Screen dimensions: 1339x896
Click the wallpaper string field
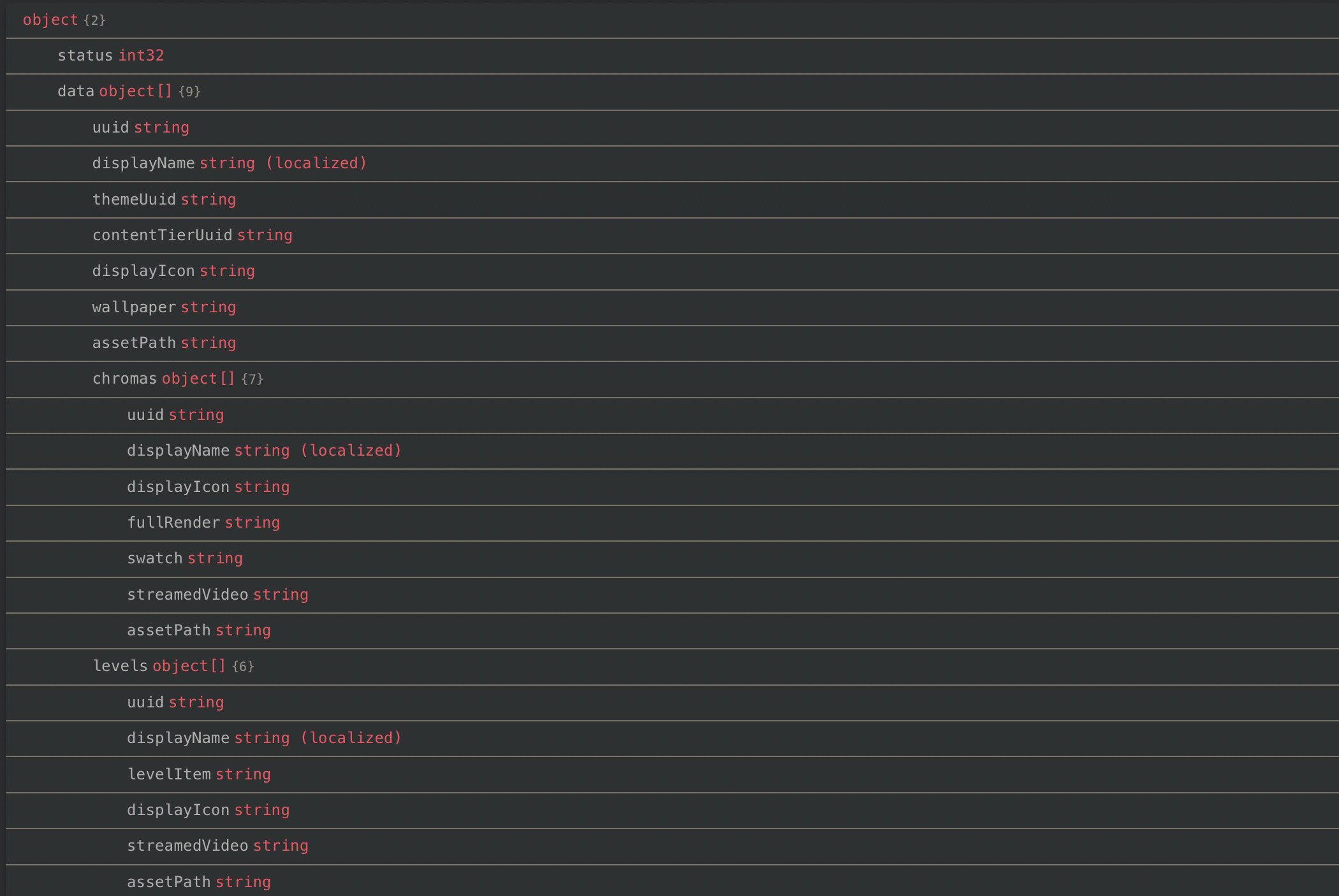134,308
